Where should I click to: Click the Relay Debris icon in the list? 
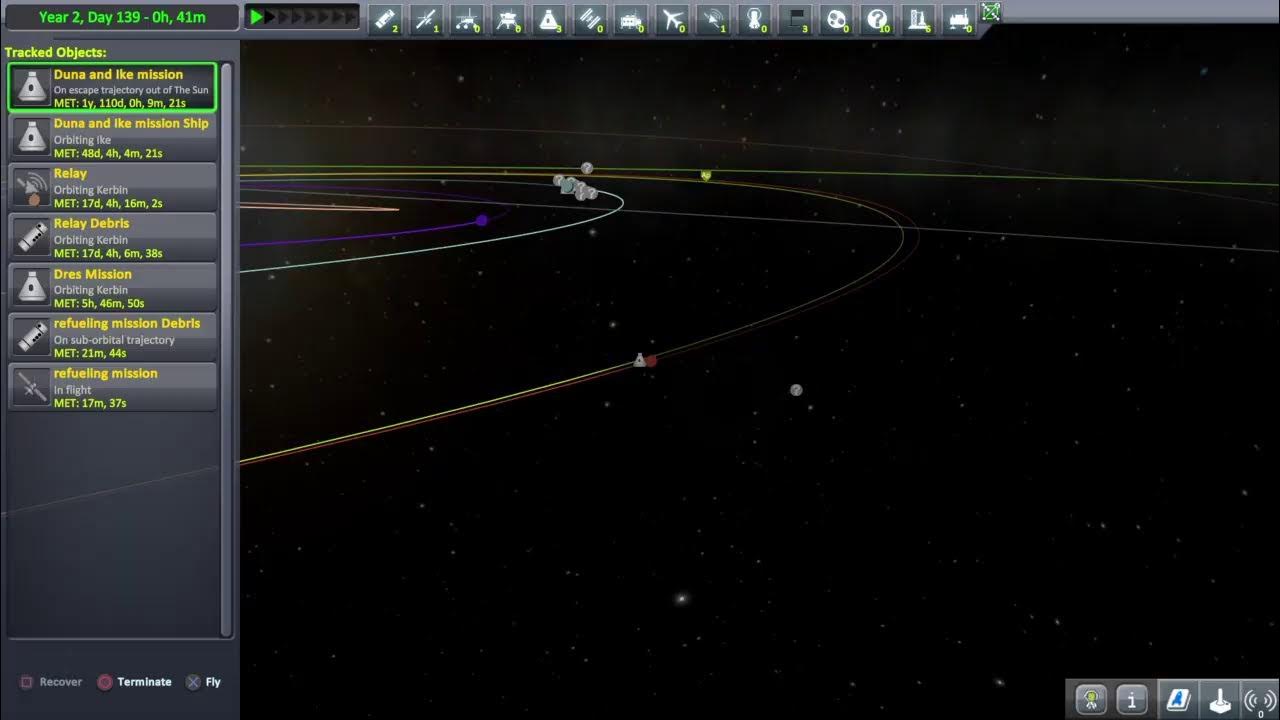(32, 237)
